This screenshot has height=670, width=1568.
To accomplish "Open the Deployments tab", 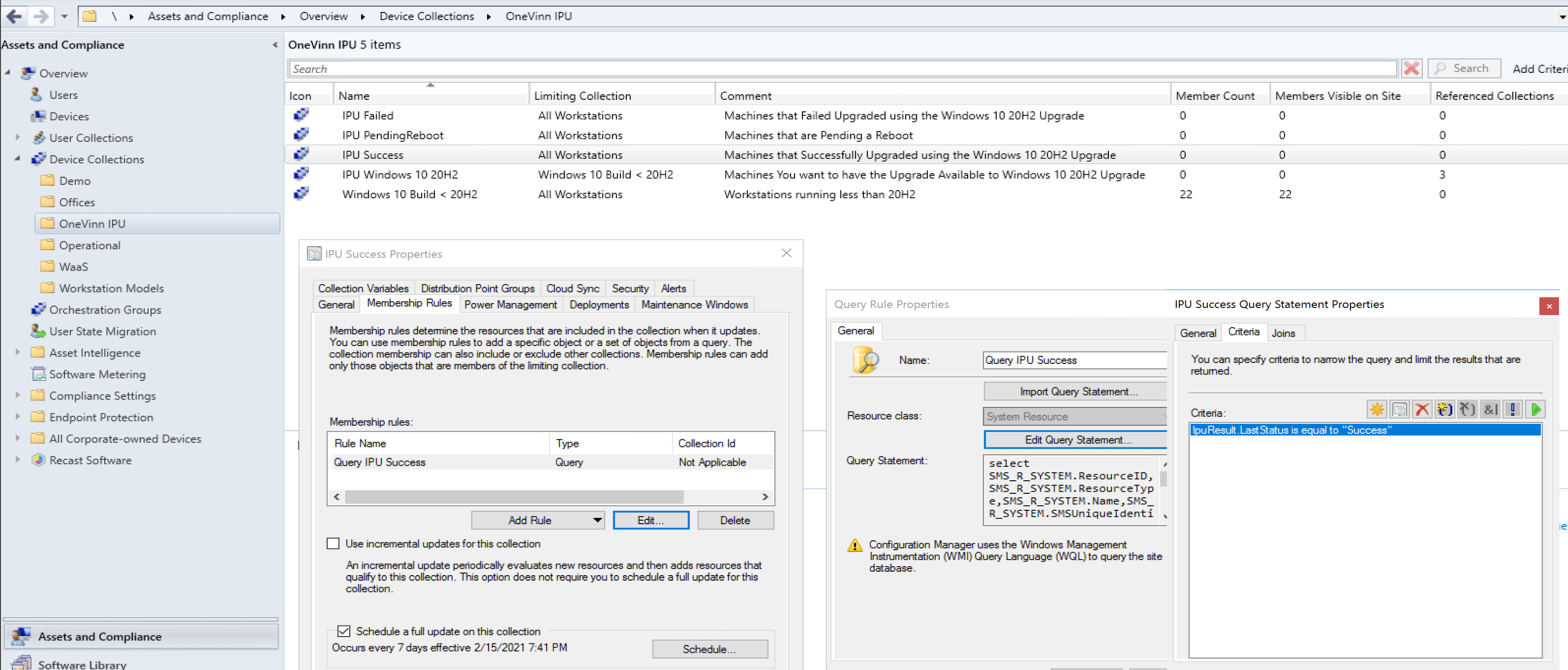I will 598,305.
